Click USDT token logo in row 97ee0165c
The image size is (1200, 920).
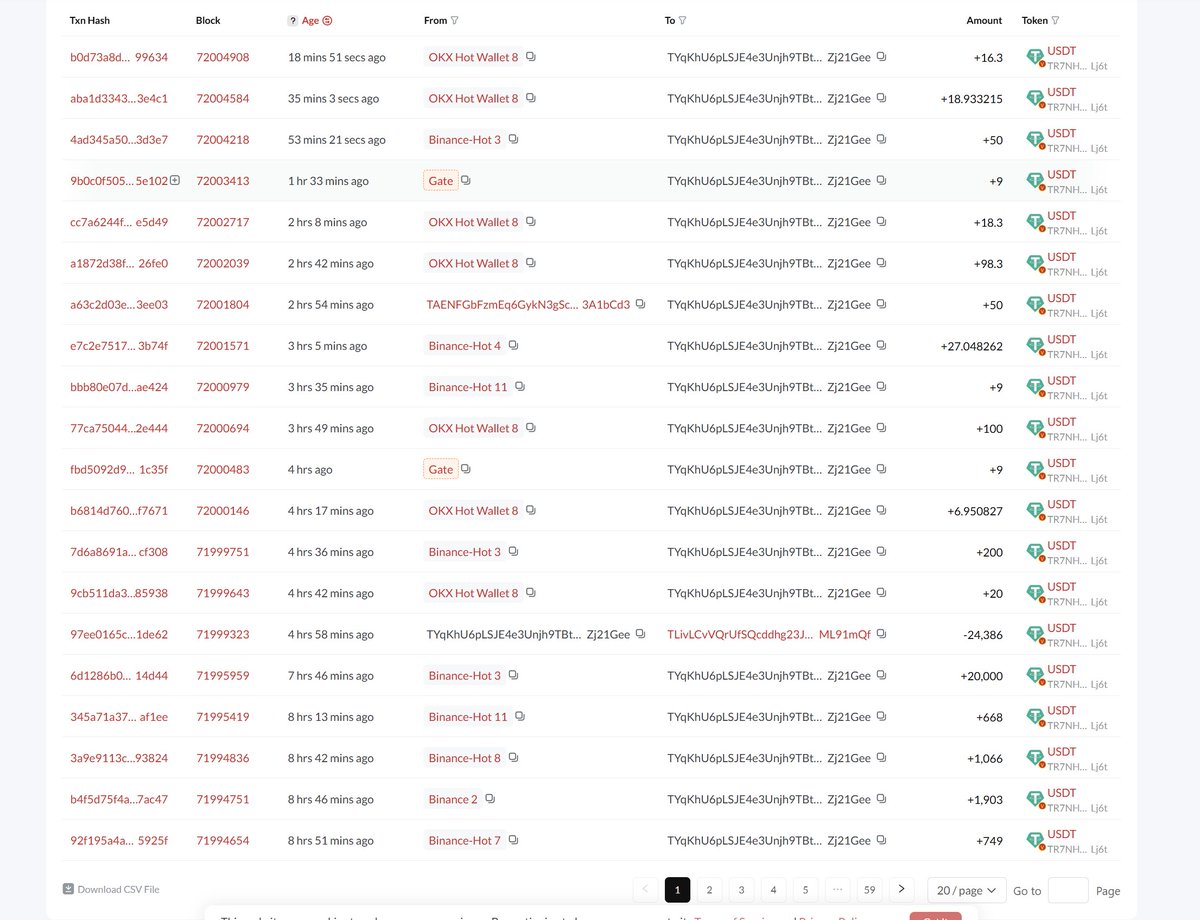(x=1035, y=635)
